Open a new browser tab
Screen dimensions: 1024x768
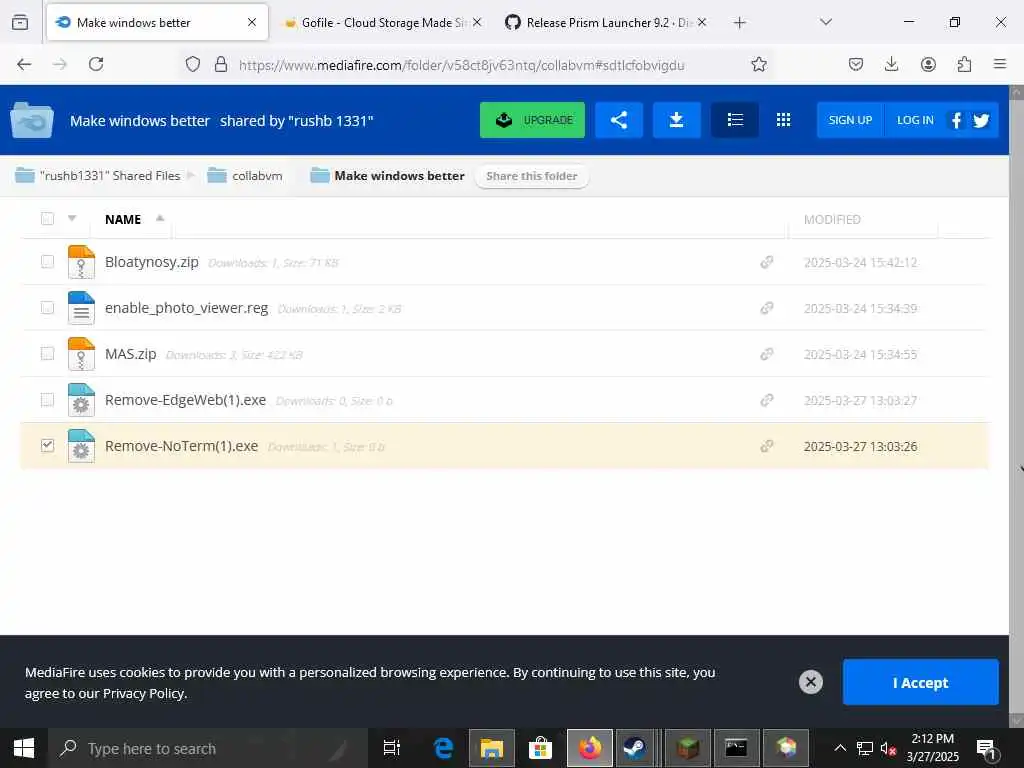point(739,22)
